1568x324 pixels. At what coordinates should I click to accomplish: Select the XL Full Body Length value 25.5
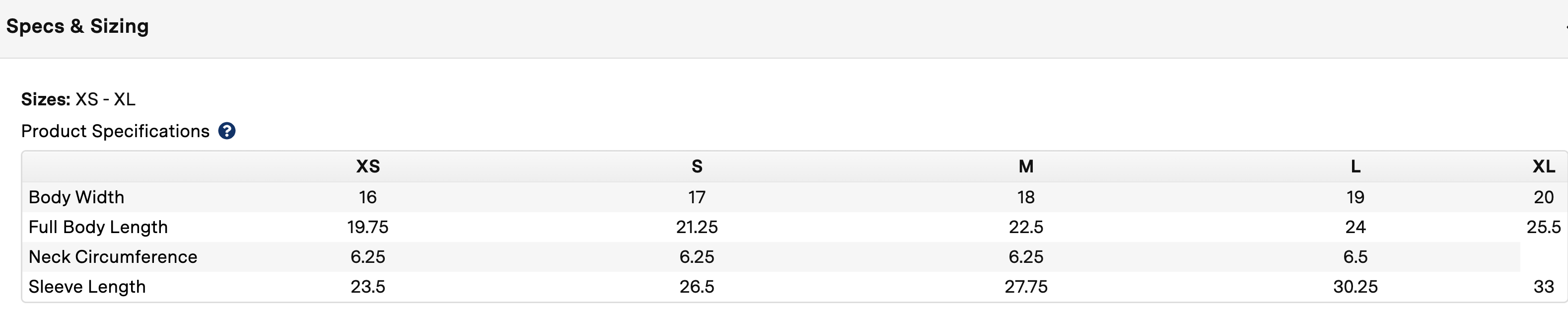pyautogui.click(x=1544, y=227)
